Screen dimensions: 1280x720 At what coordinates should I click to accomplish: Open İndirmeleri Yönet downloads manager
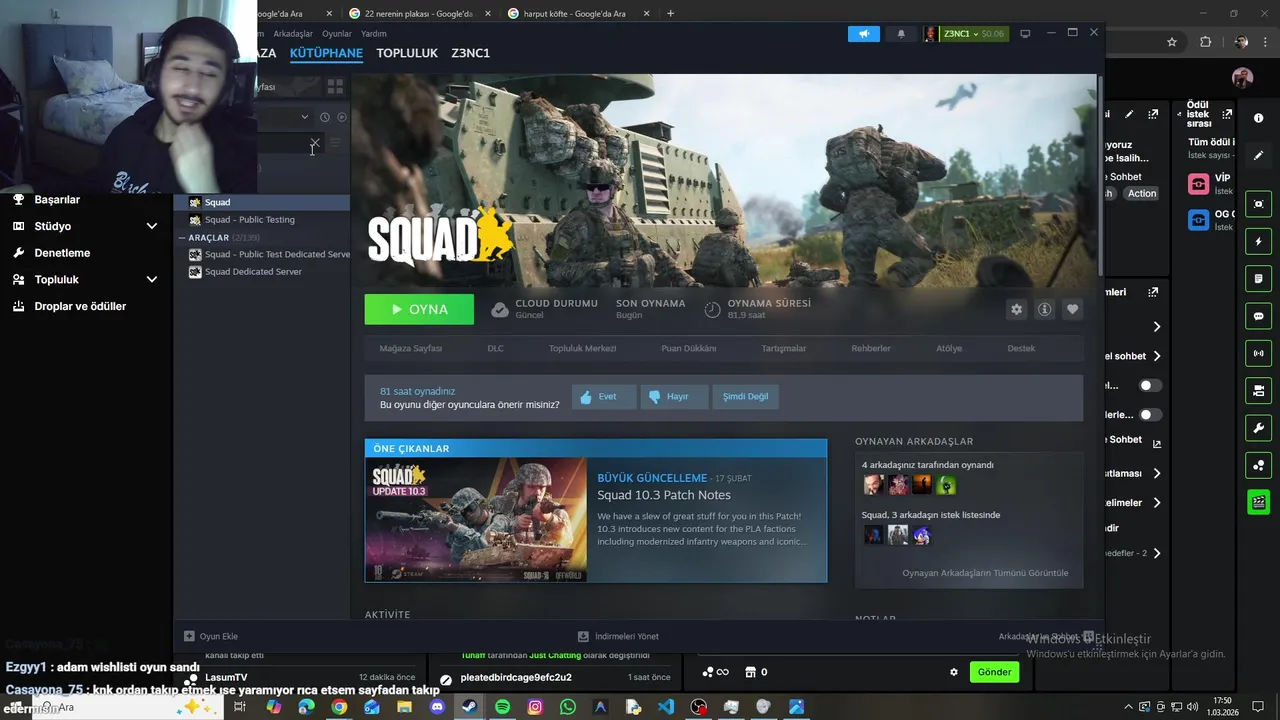(x=618, y=636)
